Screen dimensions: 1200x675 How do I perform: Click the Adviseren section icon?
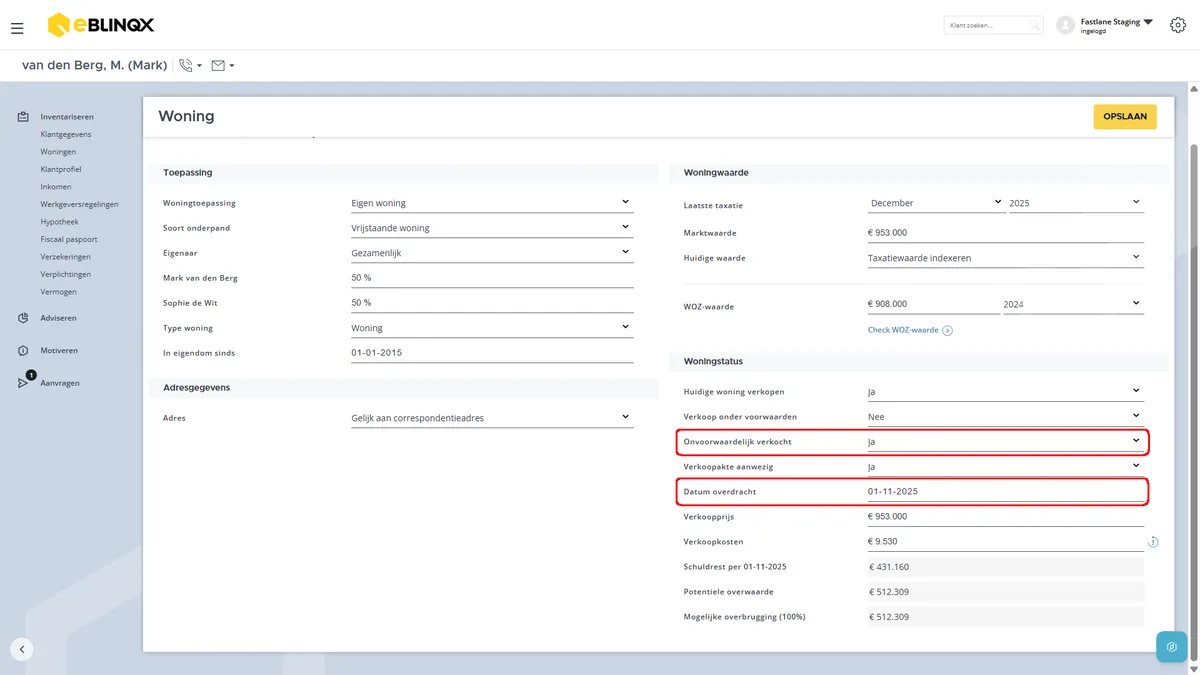tap(23, 318)
